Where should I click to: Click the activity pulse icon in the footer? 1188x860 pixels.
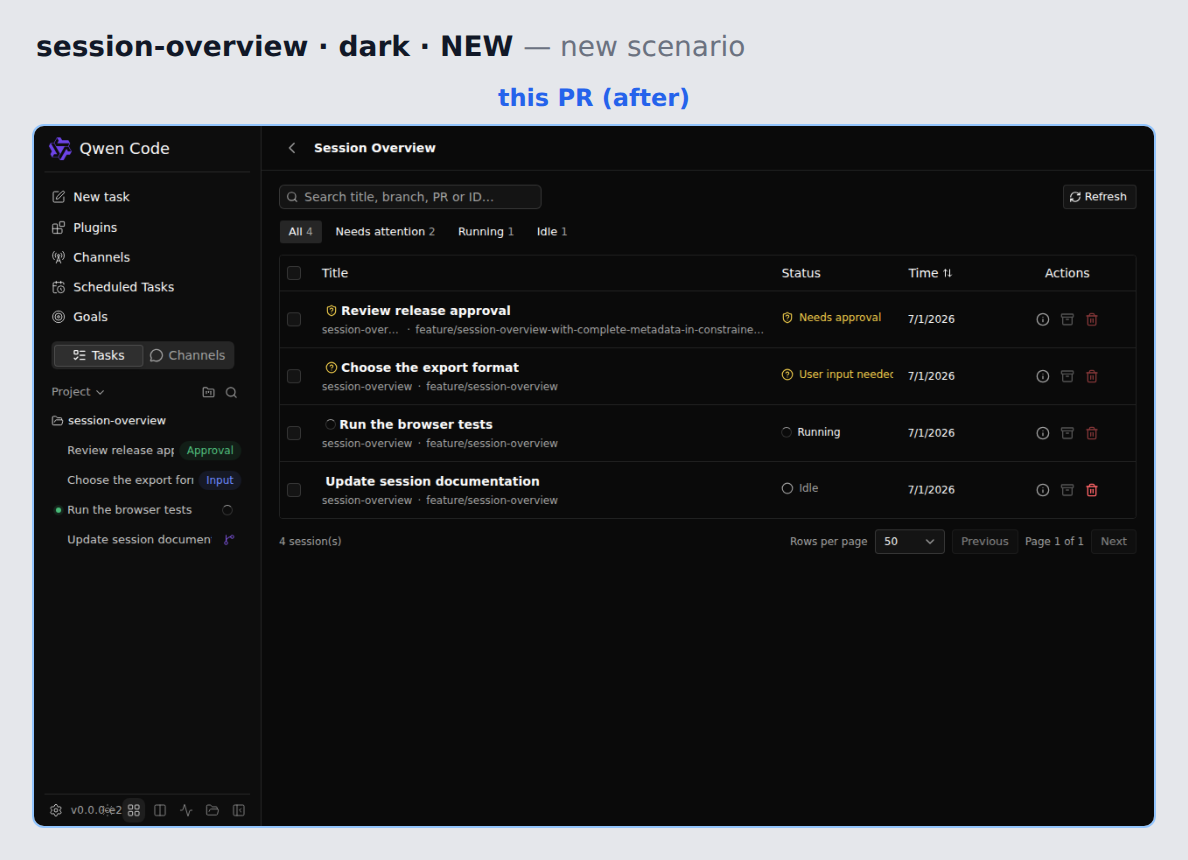pyautogui.click(x=186, y=811)
